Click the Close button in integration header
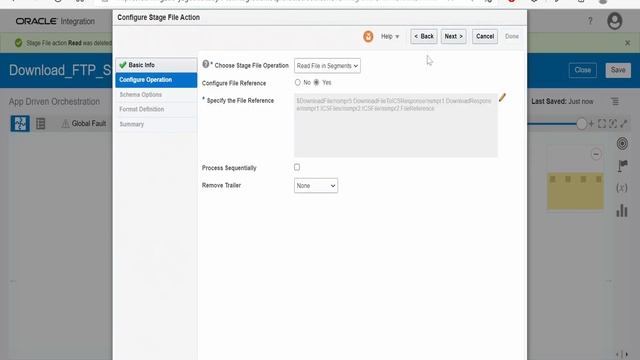 (x=582, y=70)
